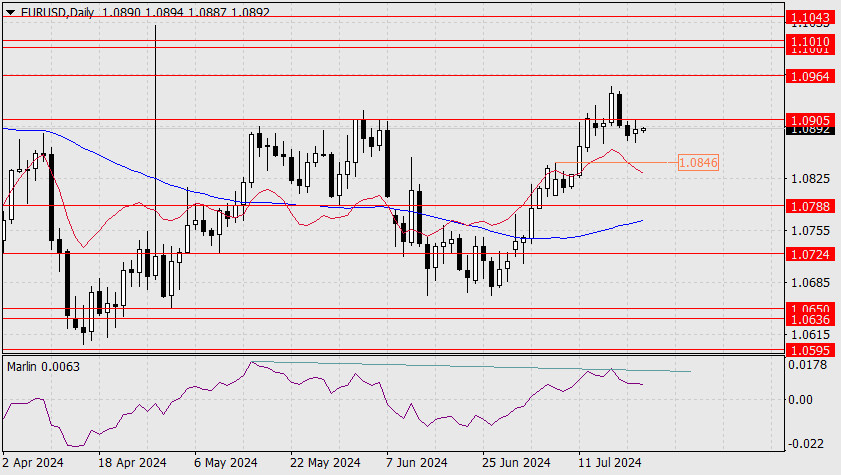
Task: Select the 1.0724 red price label
Action: tap(810, 254)
